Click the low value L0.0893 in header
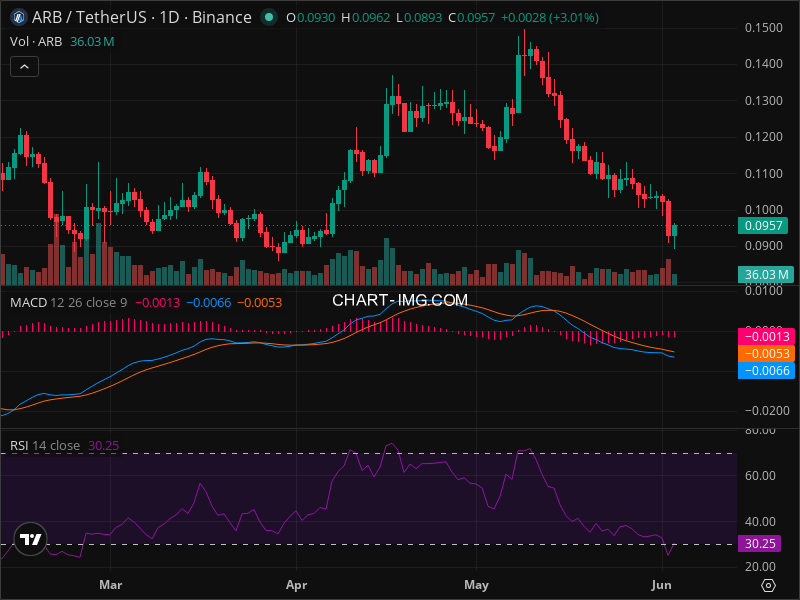 (419, 17)
